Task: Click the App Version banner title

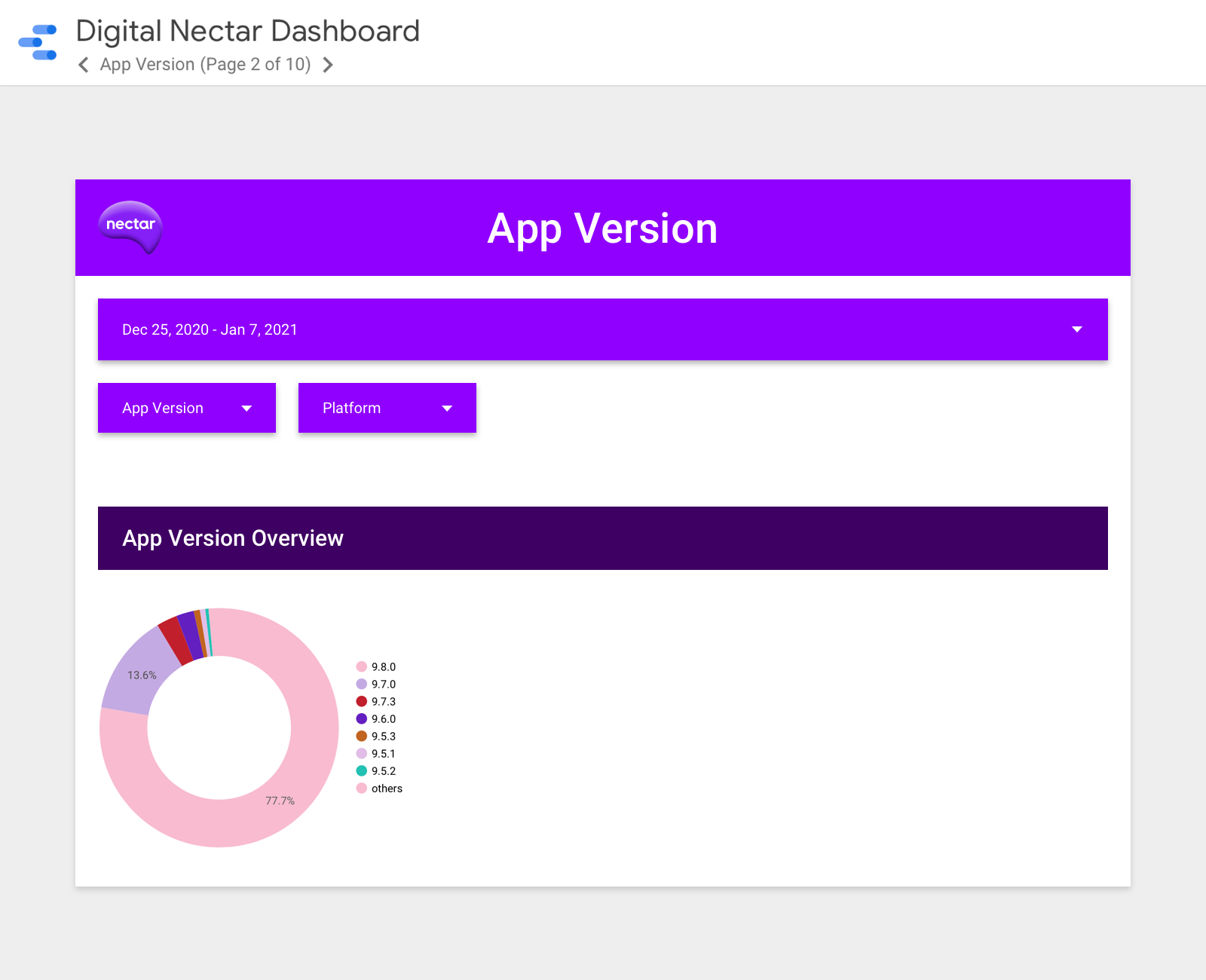Action: tap(603, 228)
